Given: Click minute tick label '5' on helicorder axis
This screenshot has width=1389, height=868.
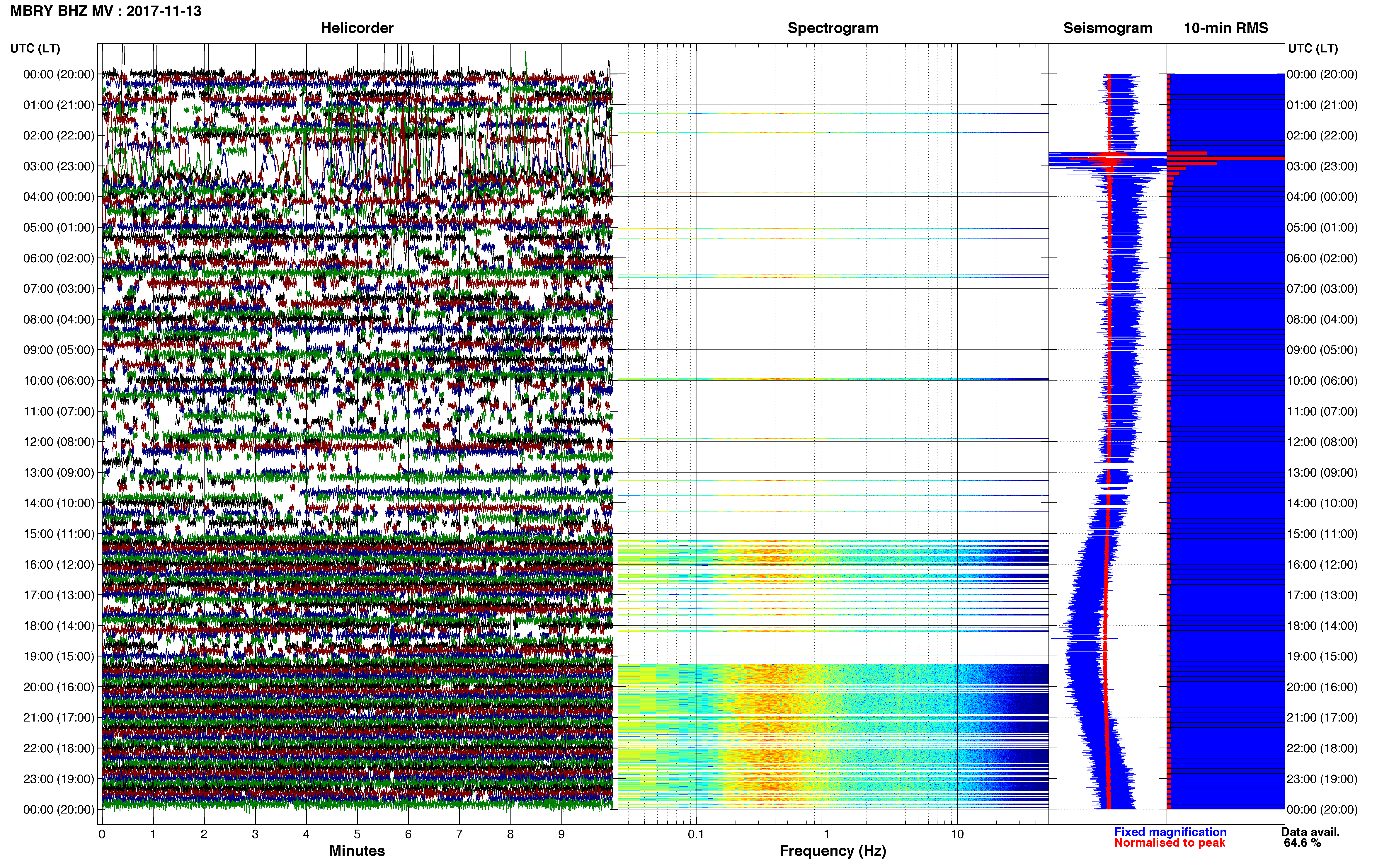Looking at the screenshot, I should [357, 834].
